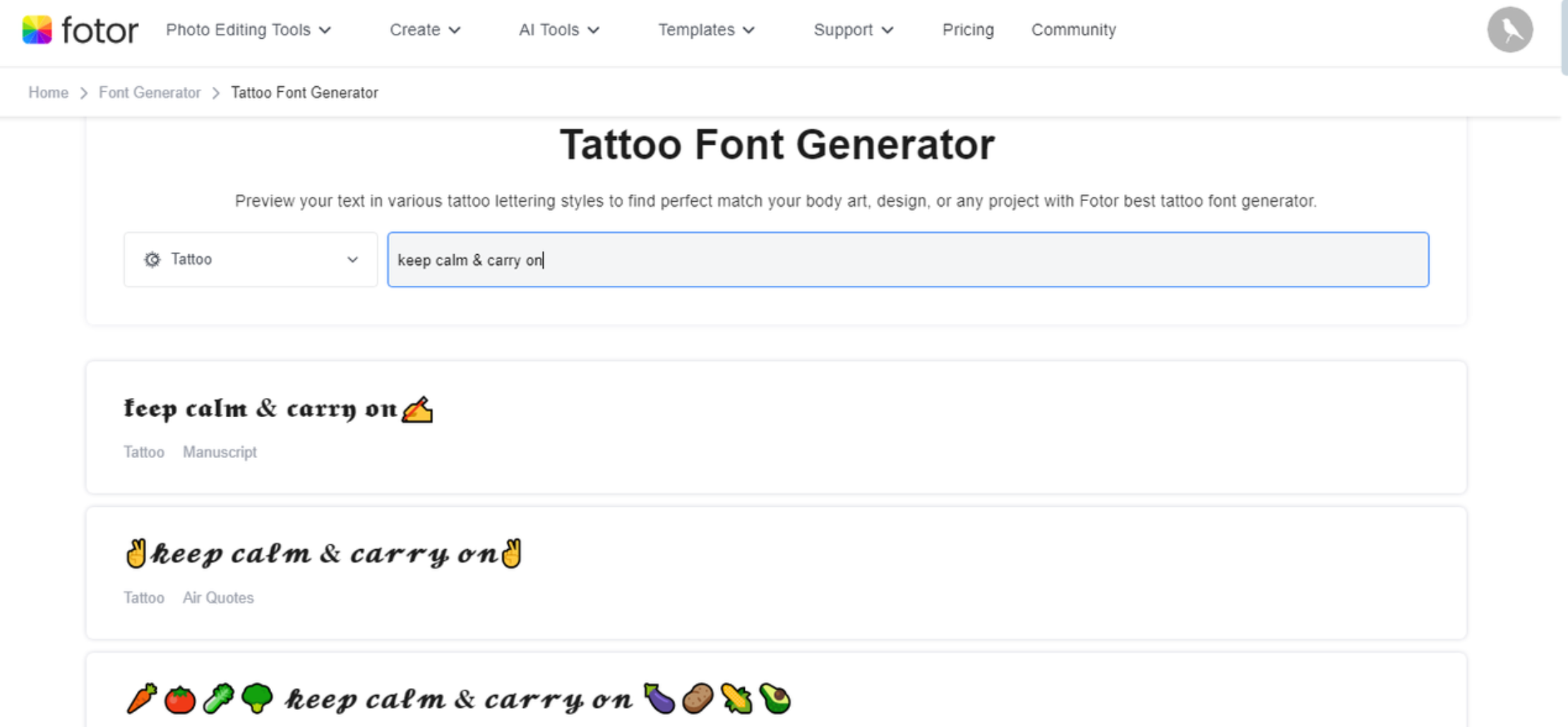Click Font Generator in the breadcrumbs
This screenshot has width=1568, height=727.
(x=150, y=92)
